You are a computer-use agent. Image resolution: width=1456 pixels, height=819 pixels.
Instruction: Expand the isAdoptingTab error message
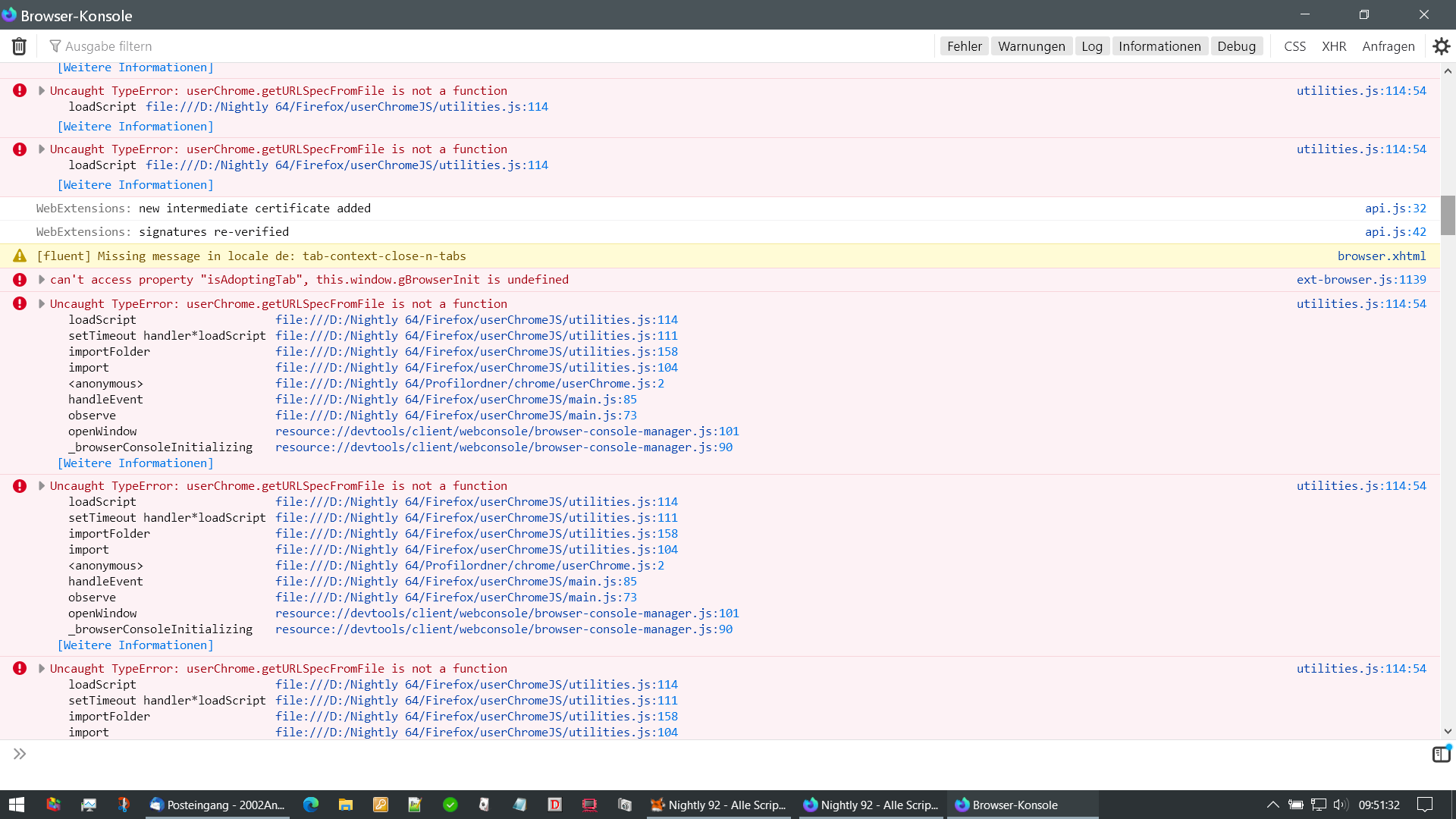coord(42,280)
